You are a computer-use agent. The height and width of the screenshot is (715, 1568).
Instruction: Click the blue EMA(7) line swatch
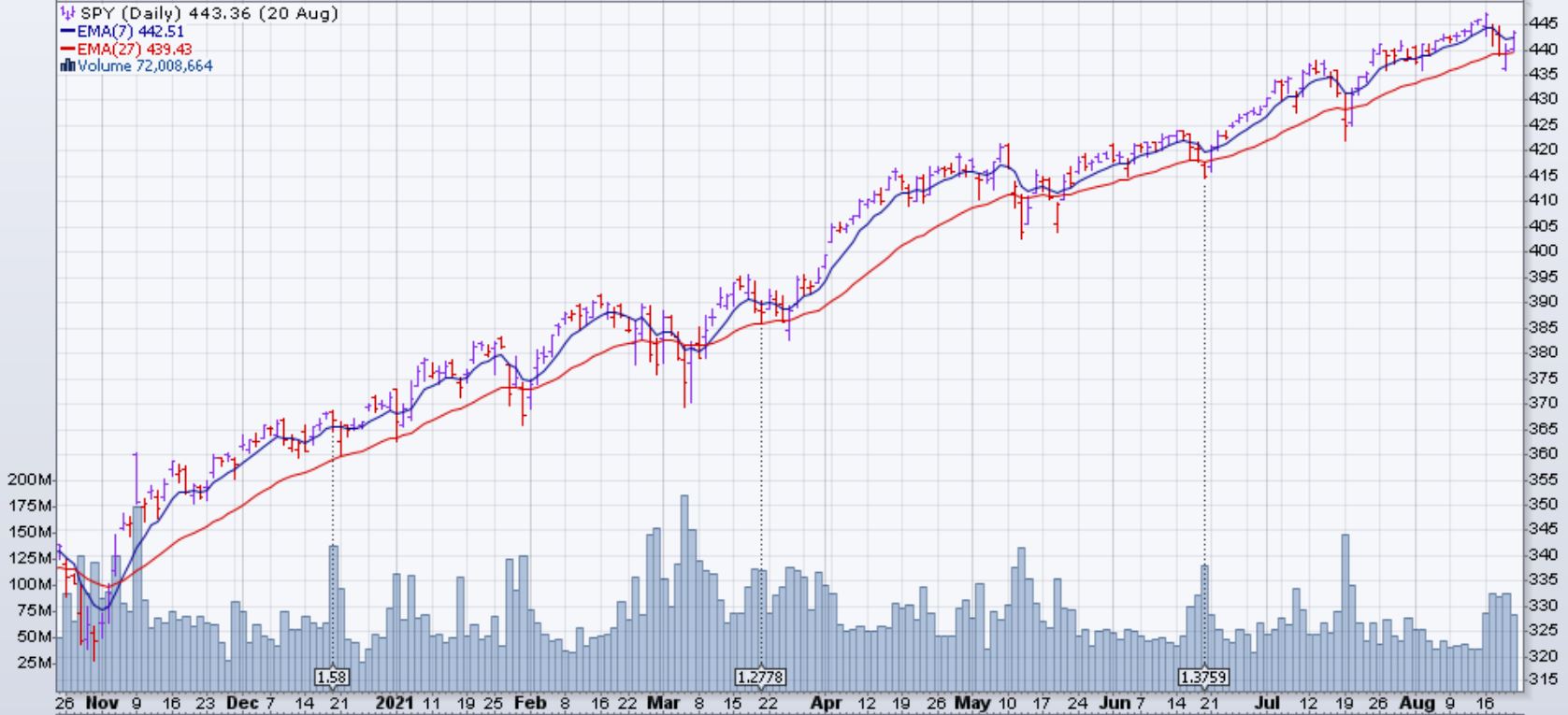[x=66, y=32]
